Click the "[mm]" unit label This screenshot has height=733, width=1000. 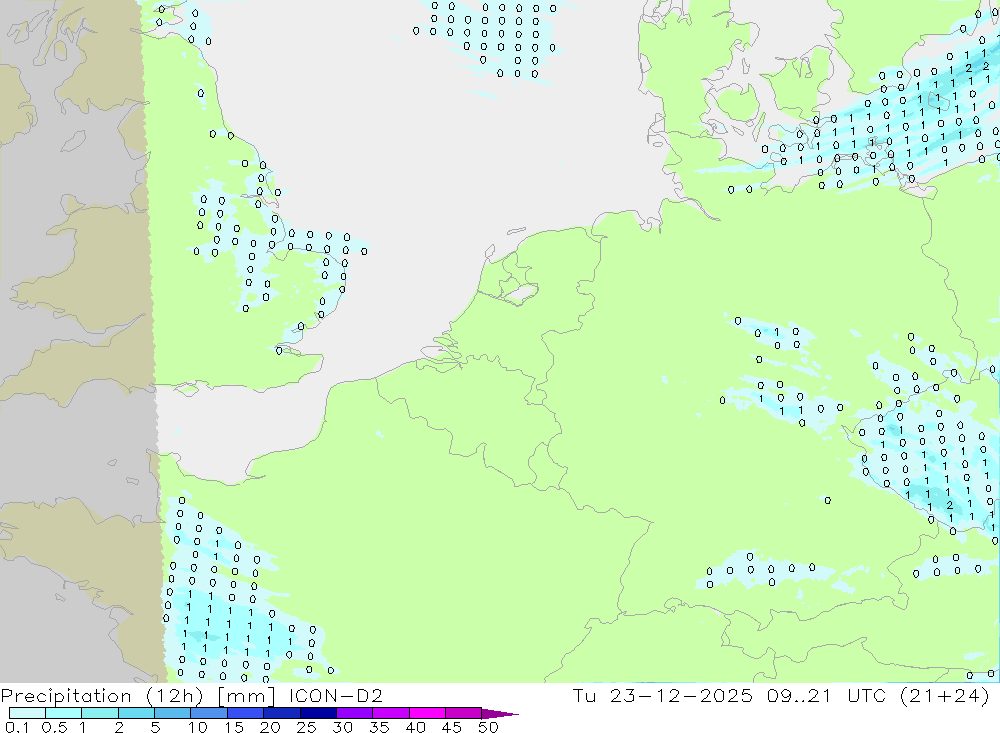tap(246, 695)
